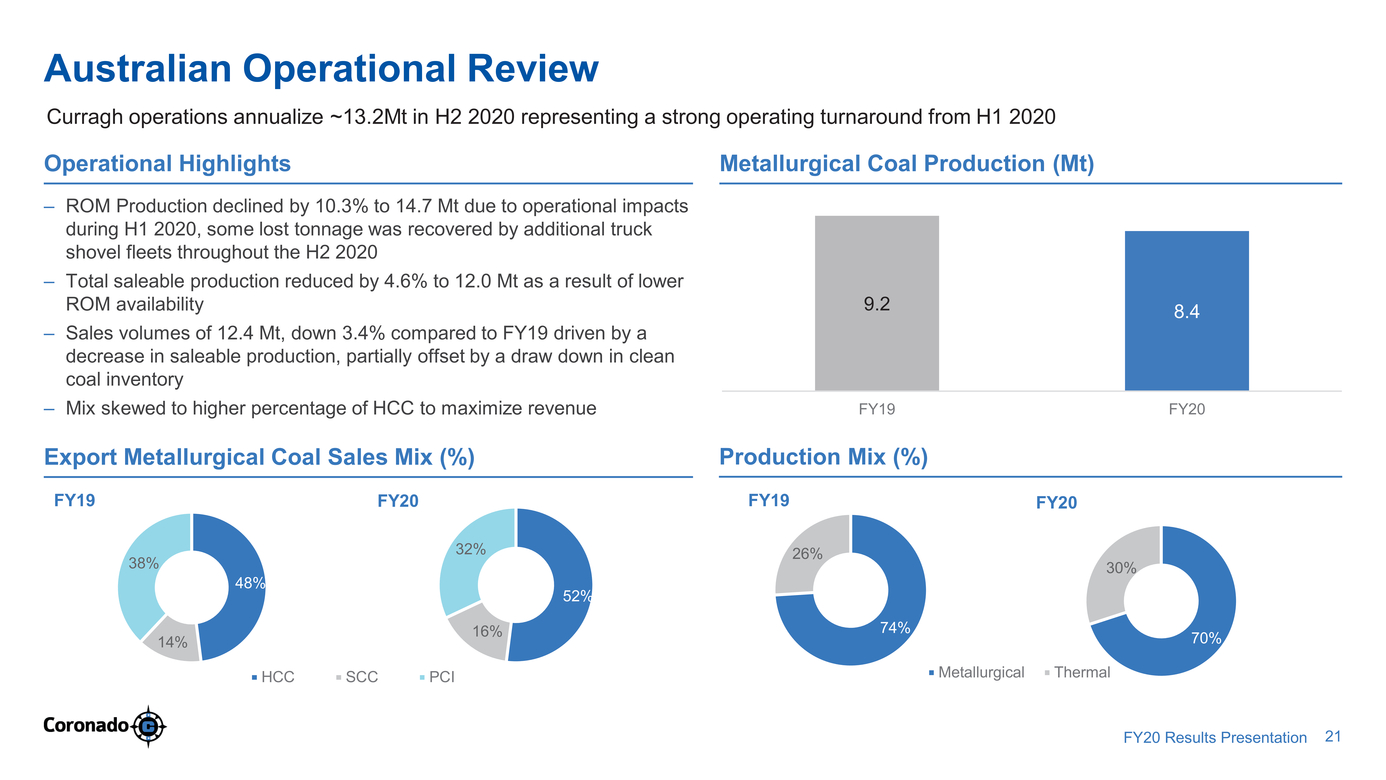
Task: Click the Operational Highlights heading
Action: pos(167,163)
